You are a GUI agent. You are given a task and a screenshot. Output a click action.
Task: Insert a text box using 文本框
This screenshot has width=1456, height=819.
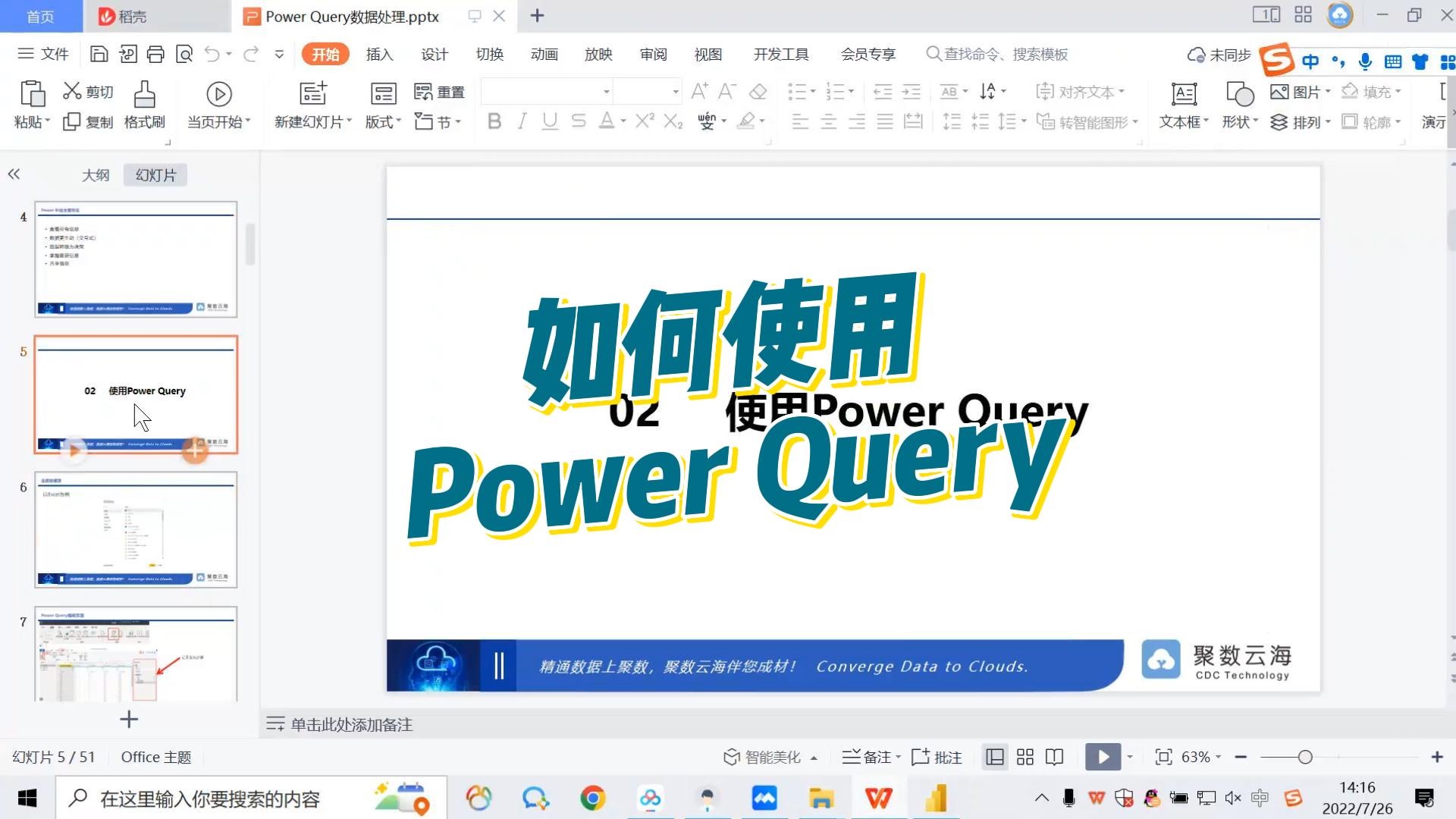click(1183, 106)
